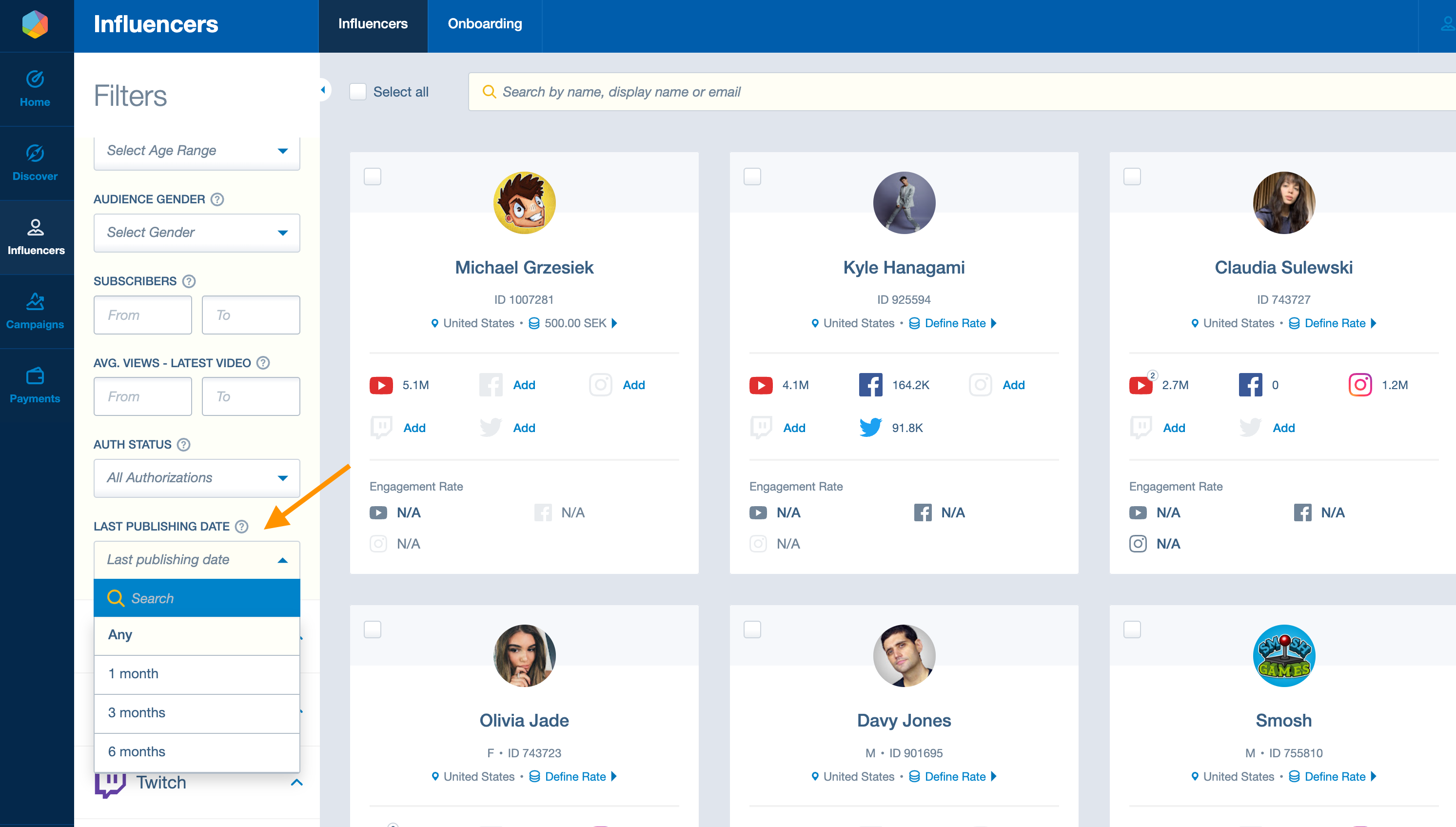Screen dimensions: 1456x827
Task: Click the name or email search field
Action: click(962, 92)
